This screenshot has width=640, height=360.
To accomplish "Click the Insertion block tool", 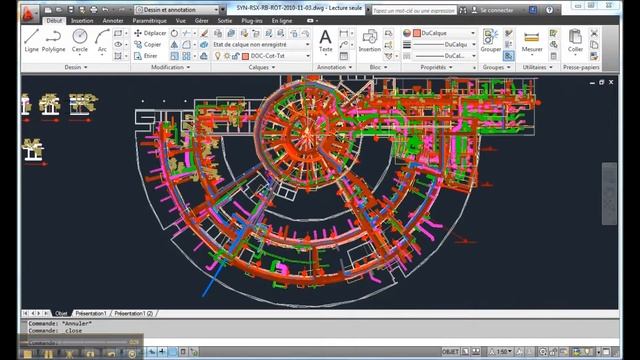I will click(369, 41).
